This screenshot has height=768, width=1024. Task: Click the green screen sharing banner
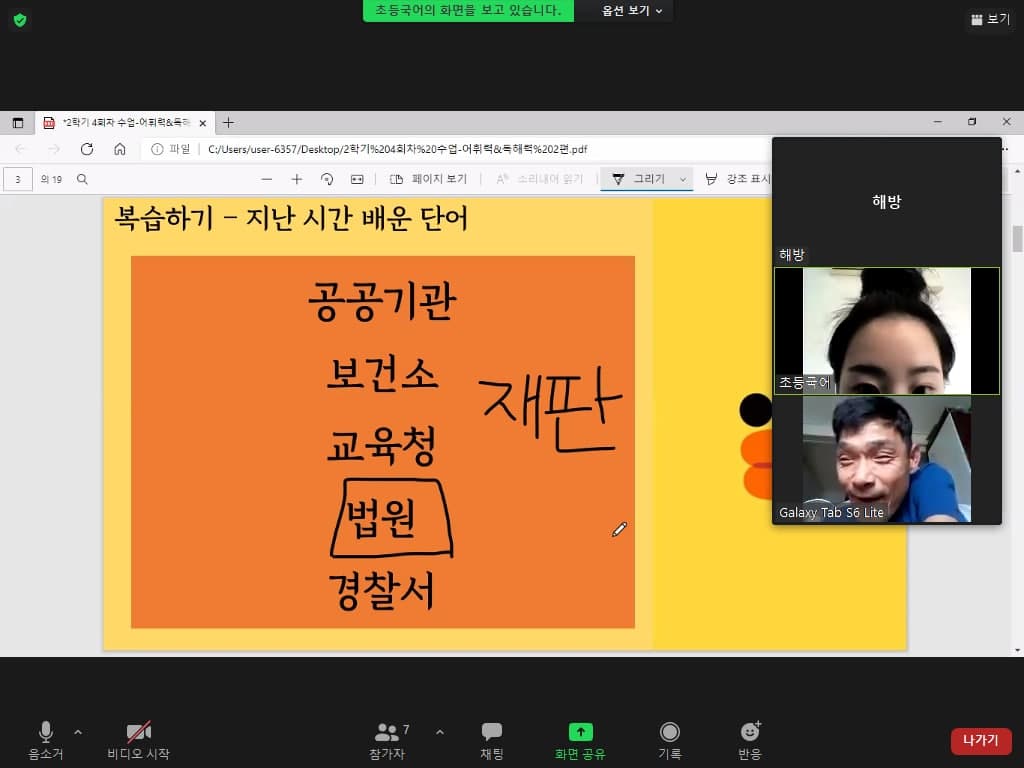coord(468,10)
